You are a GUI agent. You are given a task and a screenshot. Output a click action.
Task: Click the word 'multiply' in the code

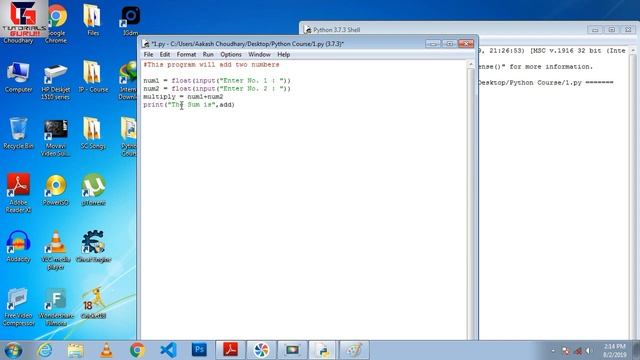(159, 97)
